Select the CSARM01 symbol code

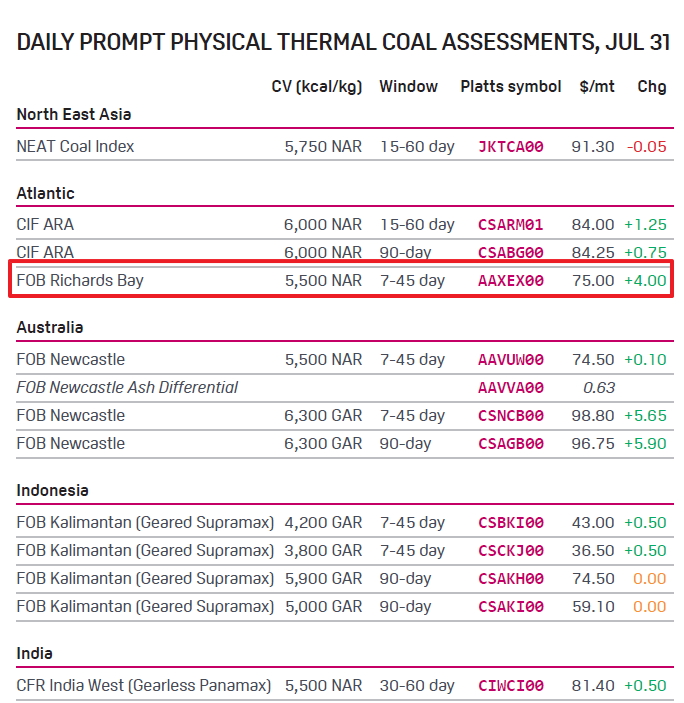click(511, 225)
